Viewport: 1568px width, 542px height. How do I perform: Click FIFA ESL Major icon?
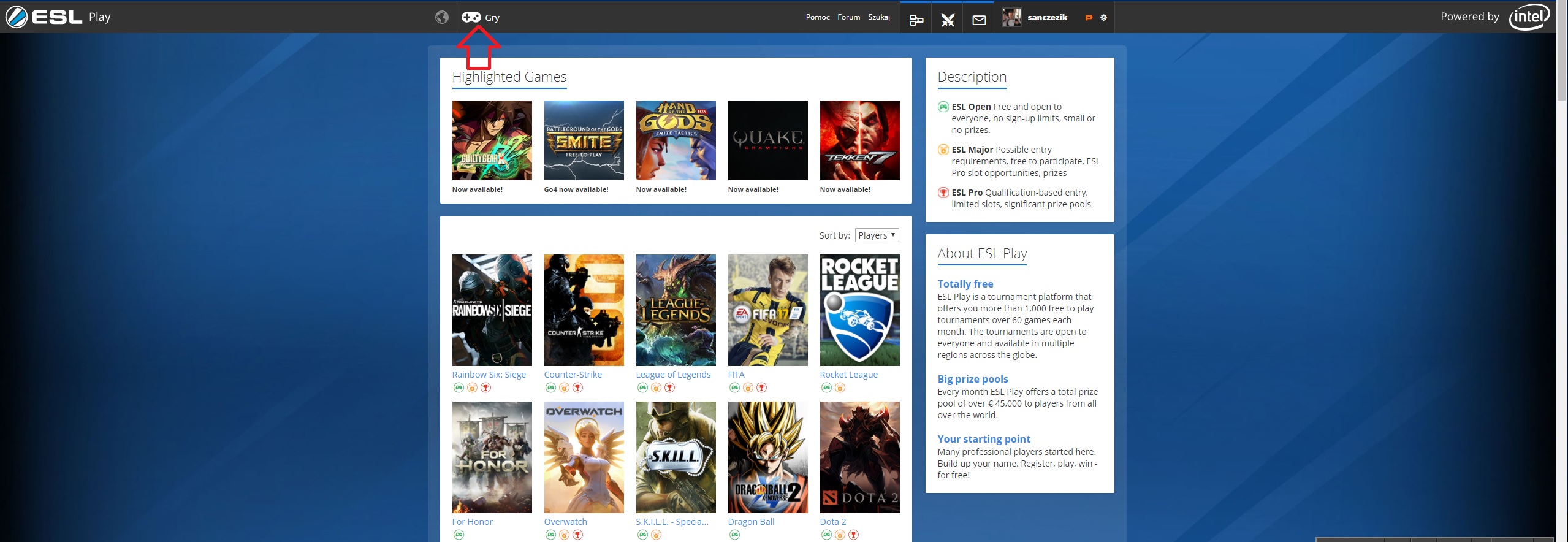coord(748,387)
